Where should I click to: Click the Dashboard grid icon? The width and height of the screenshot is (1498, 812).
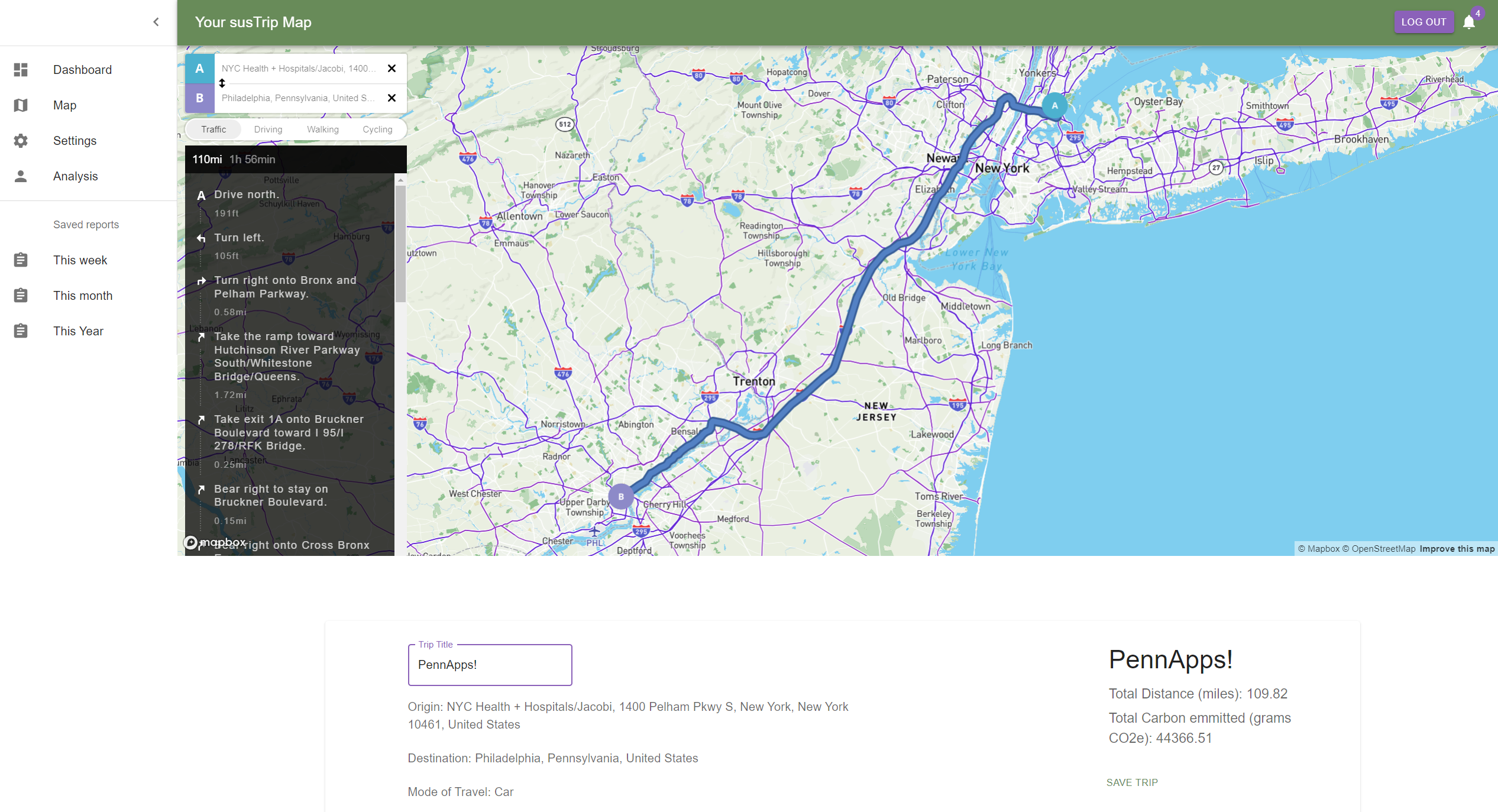pyautogui.click(x=21, y=70)
